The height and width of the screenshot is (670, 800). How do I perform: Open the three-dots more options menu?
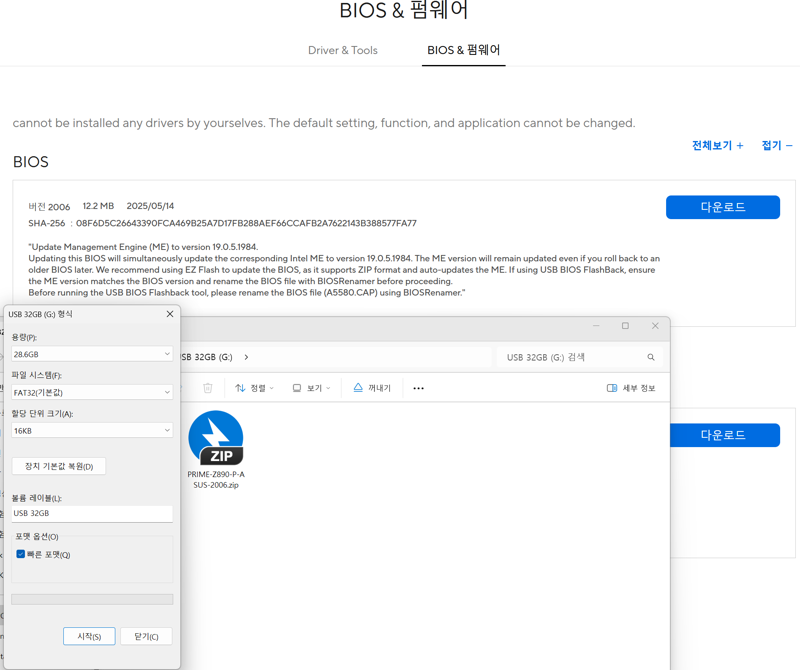(x=418, y=388)
